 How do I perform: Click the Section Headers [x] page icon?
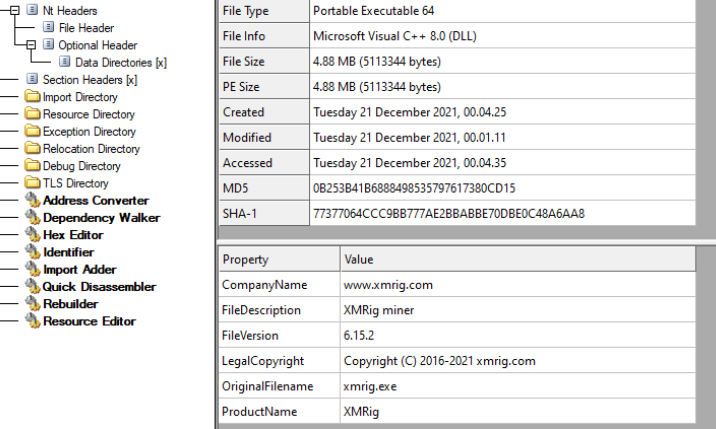(x=32, y=79)
